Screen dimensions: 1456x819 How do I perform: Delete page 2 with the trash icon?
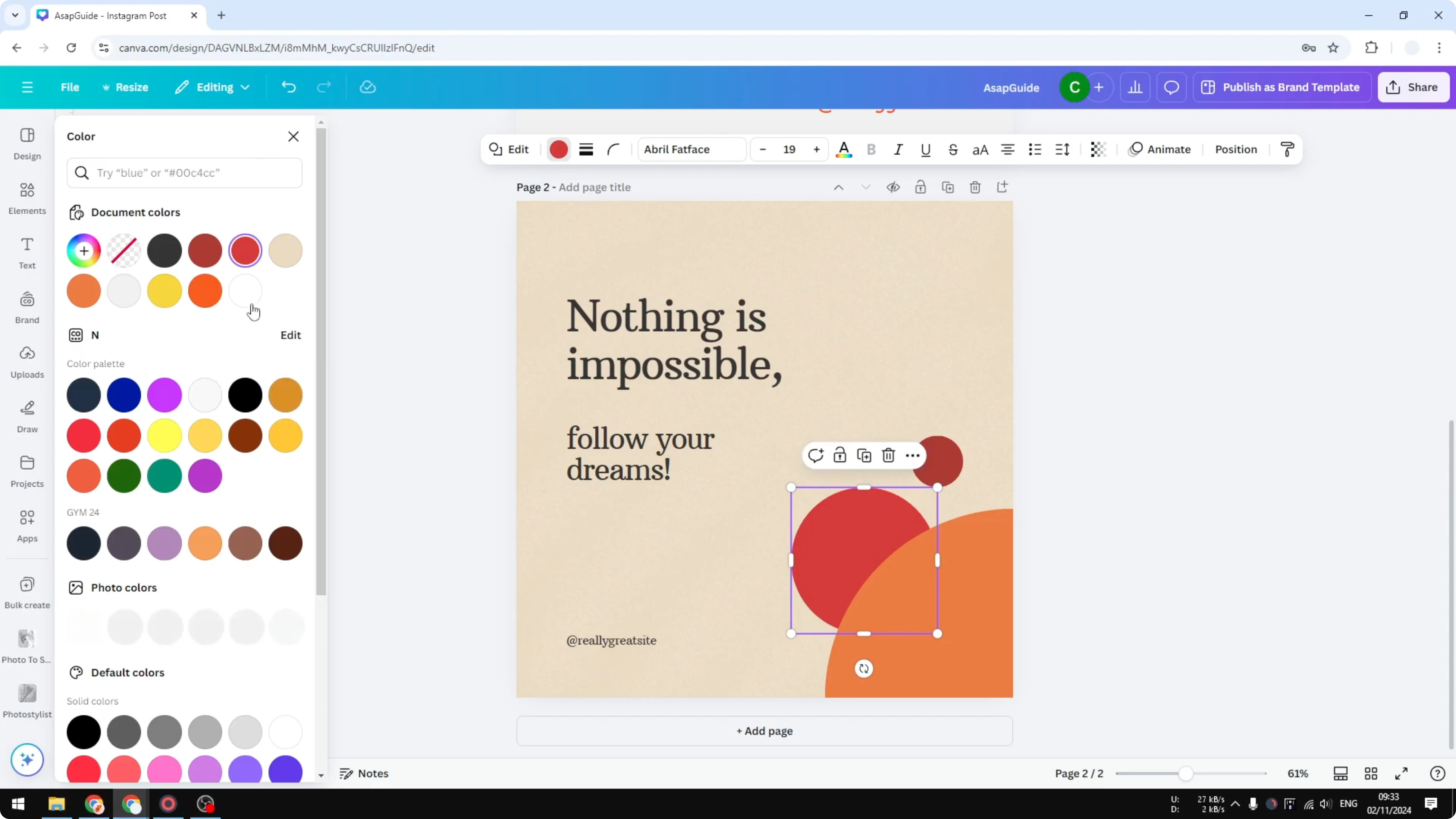point(975,186)
